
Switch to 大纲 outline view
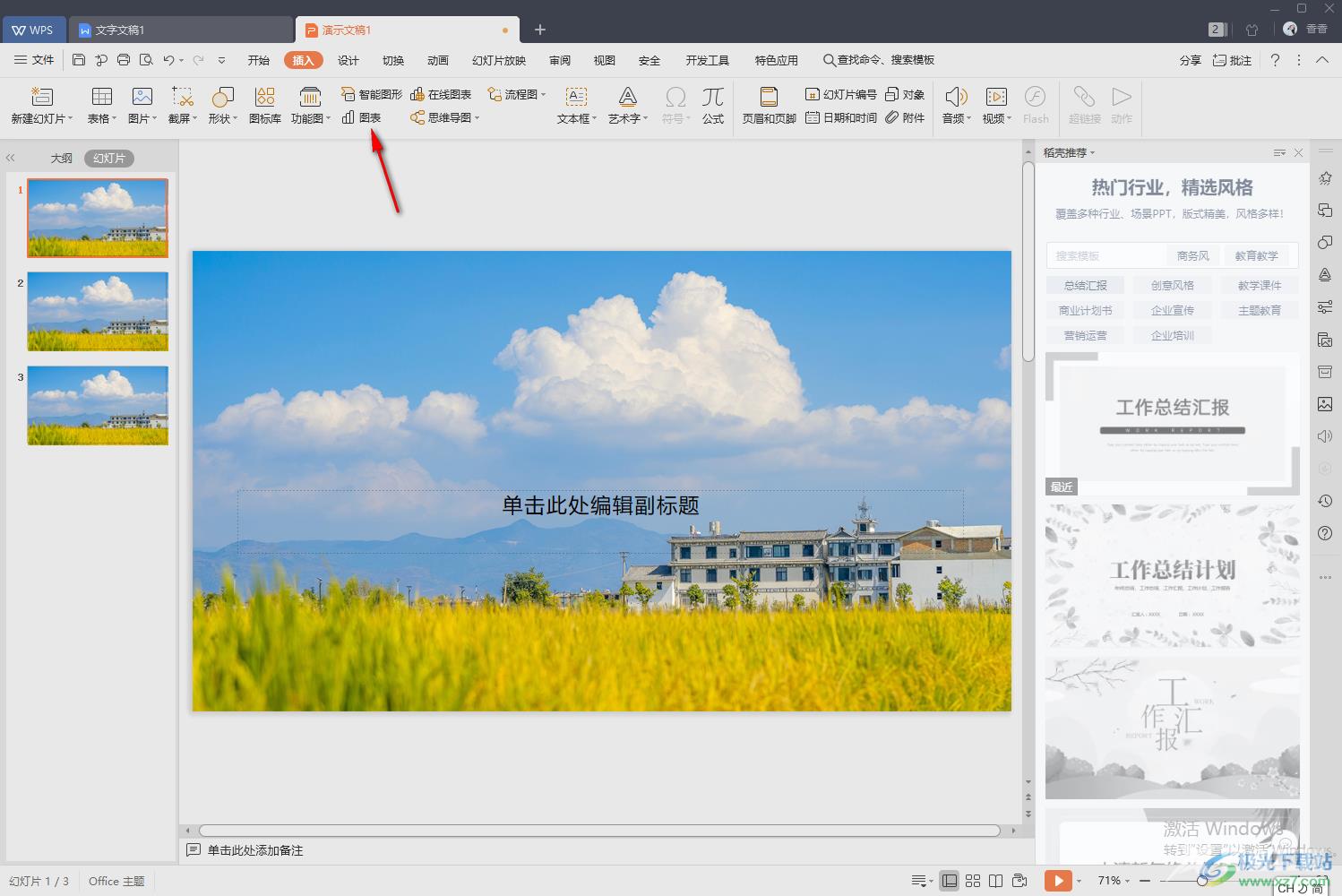(x=61, y=159)
